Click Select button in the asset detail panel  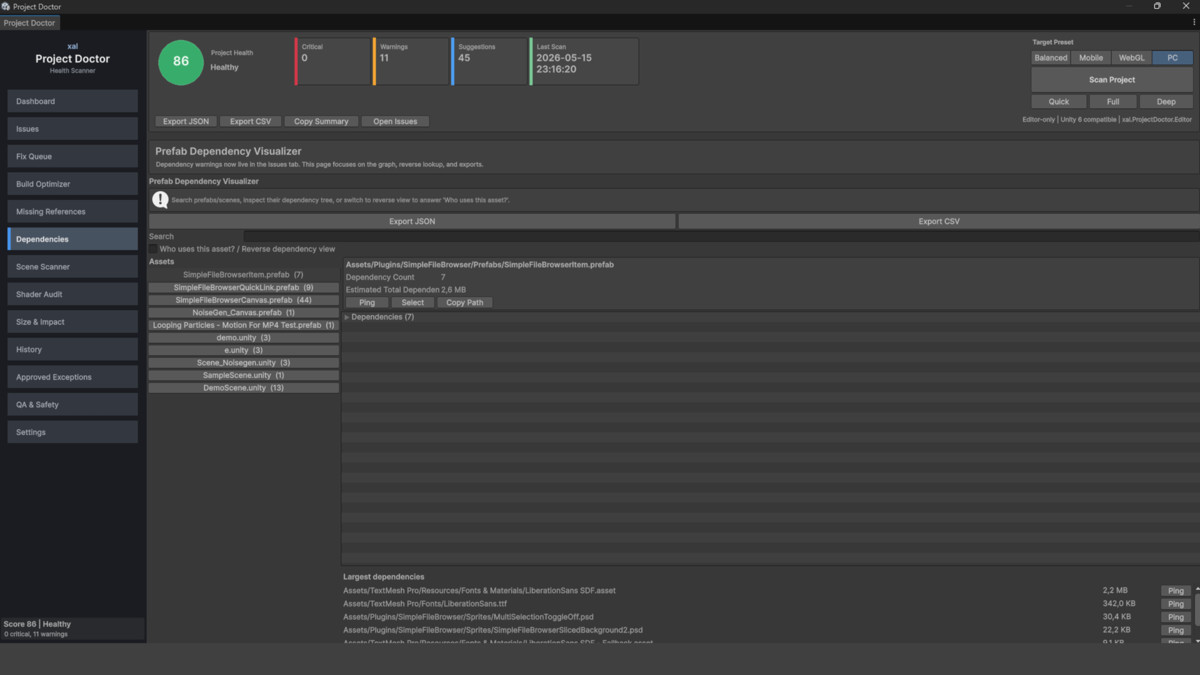(412, 302)
